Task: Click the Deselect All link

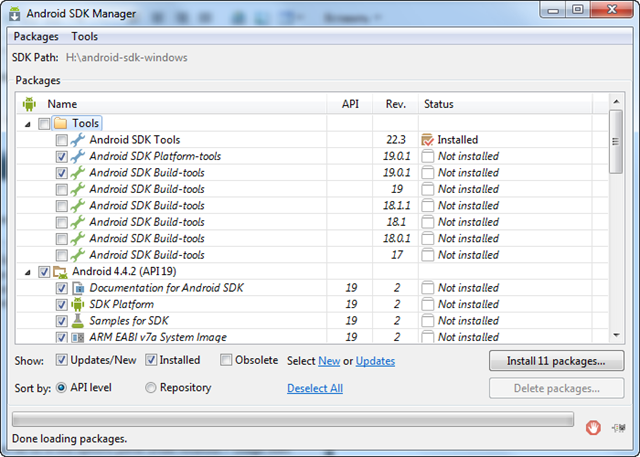Action: click(315, 388)
